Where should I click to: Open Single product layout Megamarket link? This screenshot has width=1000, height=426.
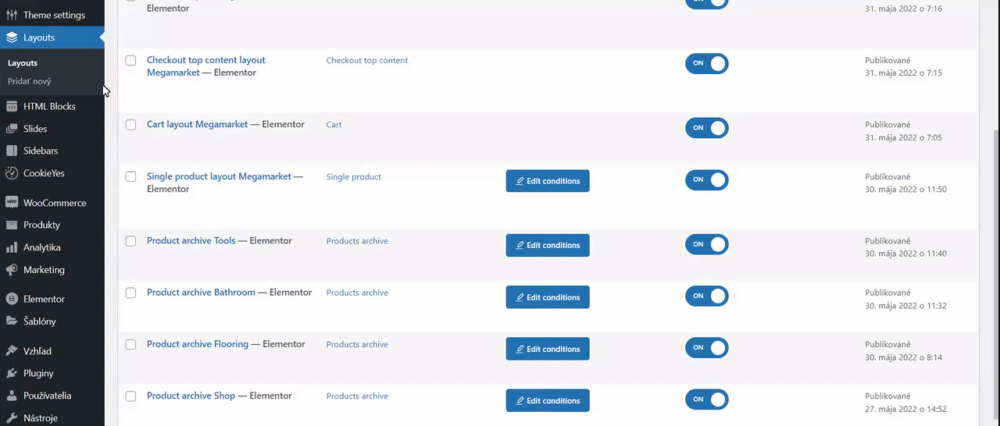tap(219, 177)
